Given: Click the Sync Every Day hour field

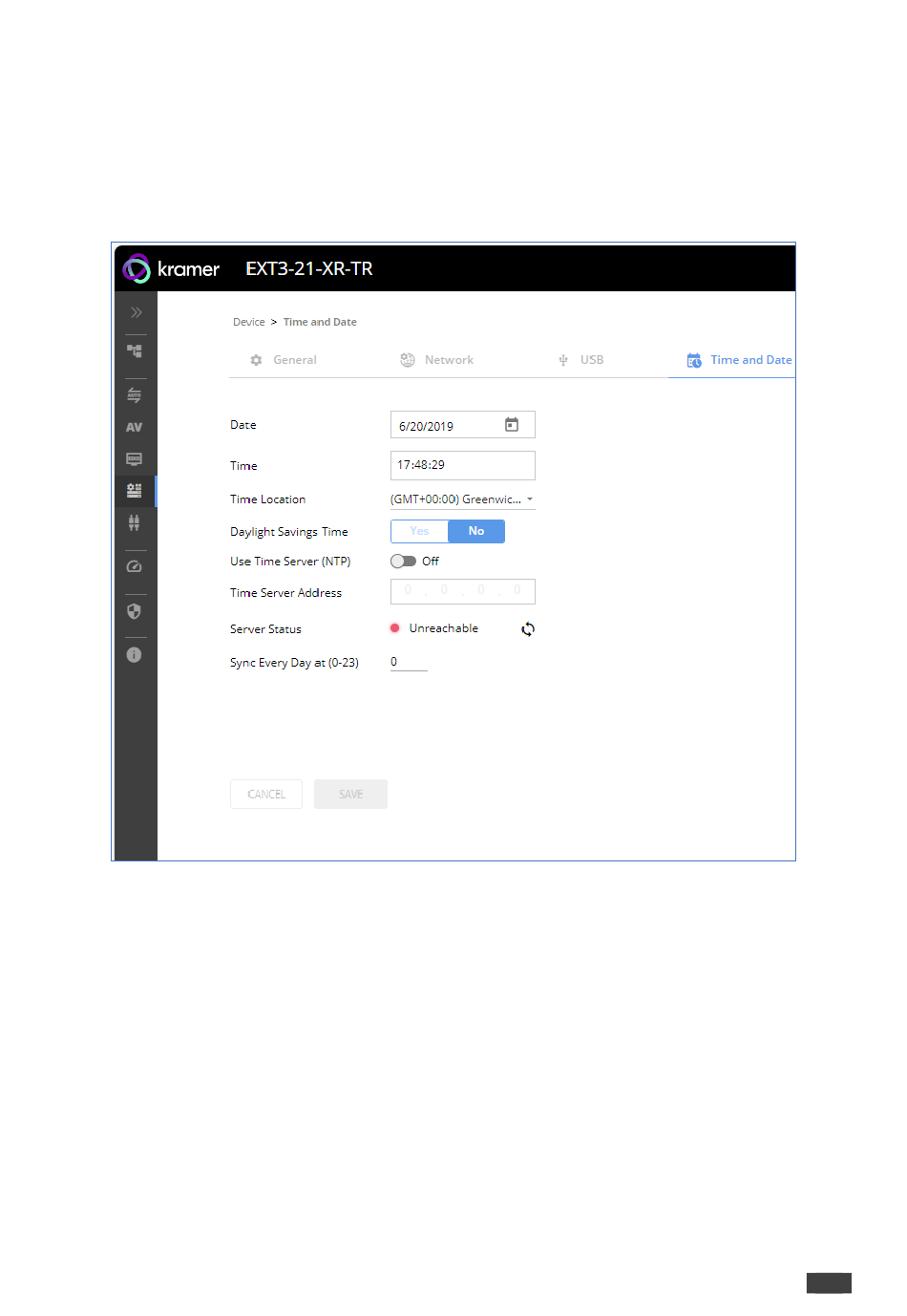Looking at the screenshot, I should tap(409, 662).
